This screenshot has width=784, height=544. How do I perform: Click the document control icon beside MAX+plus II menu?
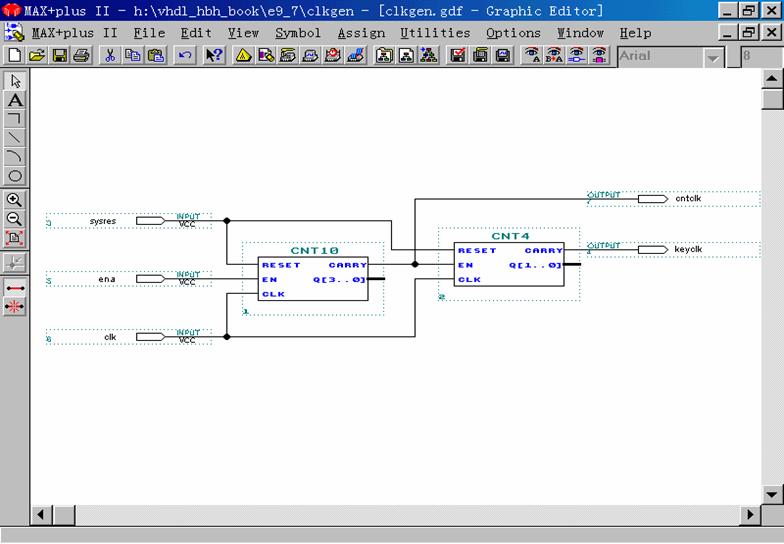[x=14, y=32]
